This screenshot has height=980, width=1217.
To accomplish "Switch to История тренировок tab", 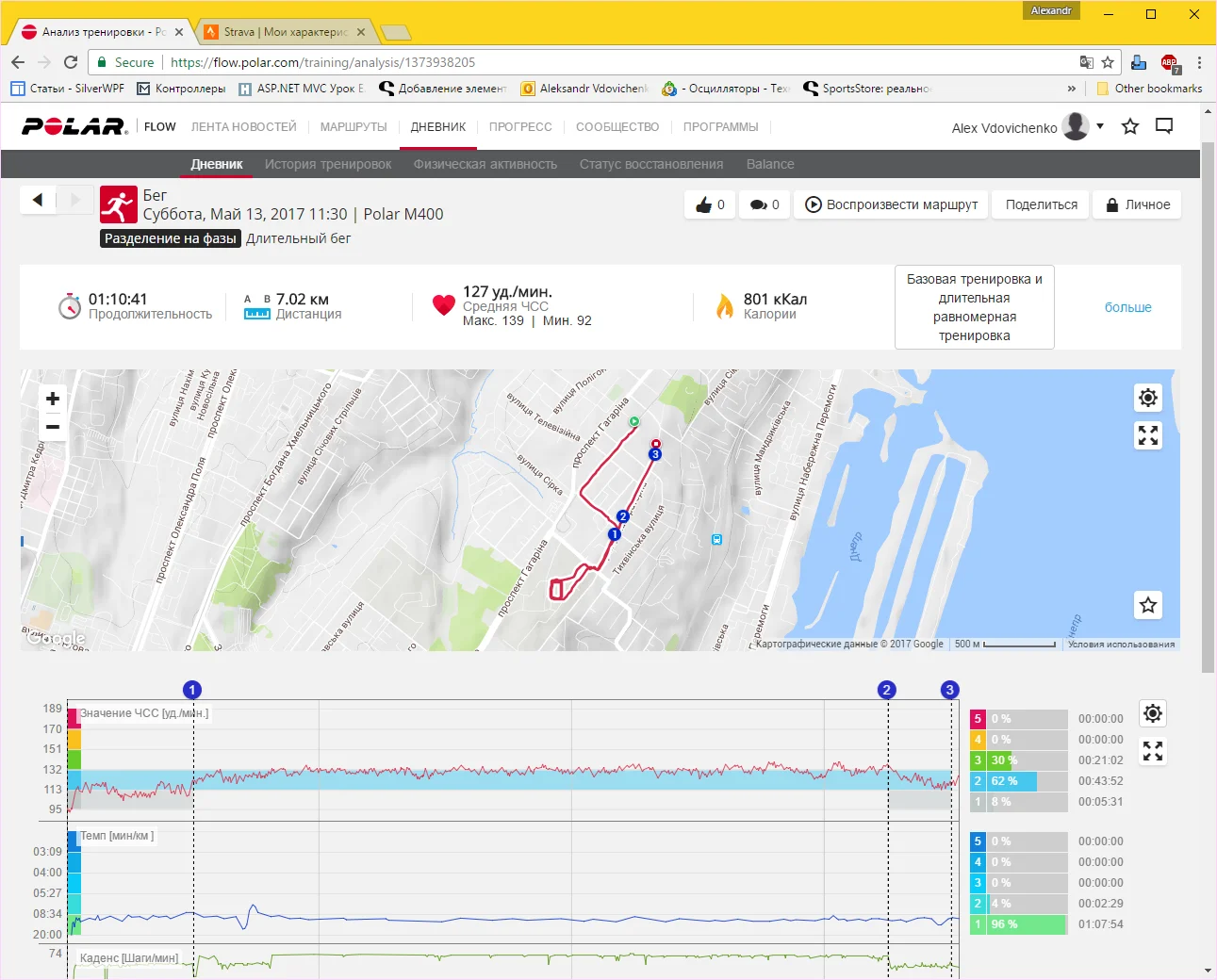I will point(328,164).
